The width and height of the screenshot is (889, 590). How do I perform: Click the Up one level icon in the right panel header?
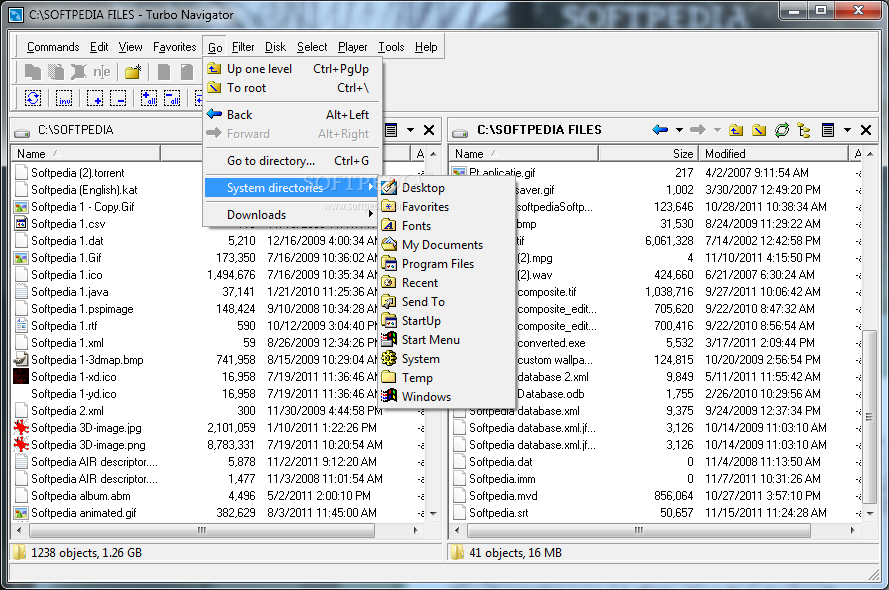point(736,130)
